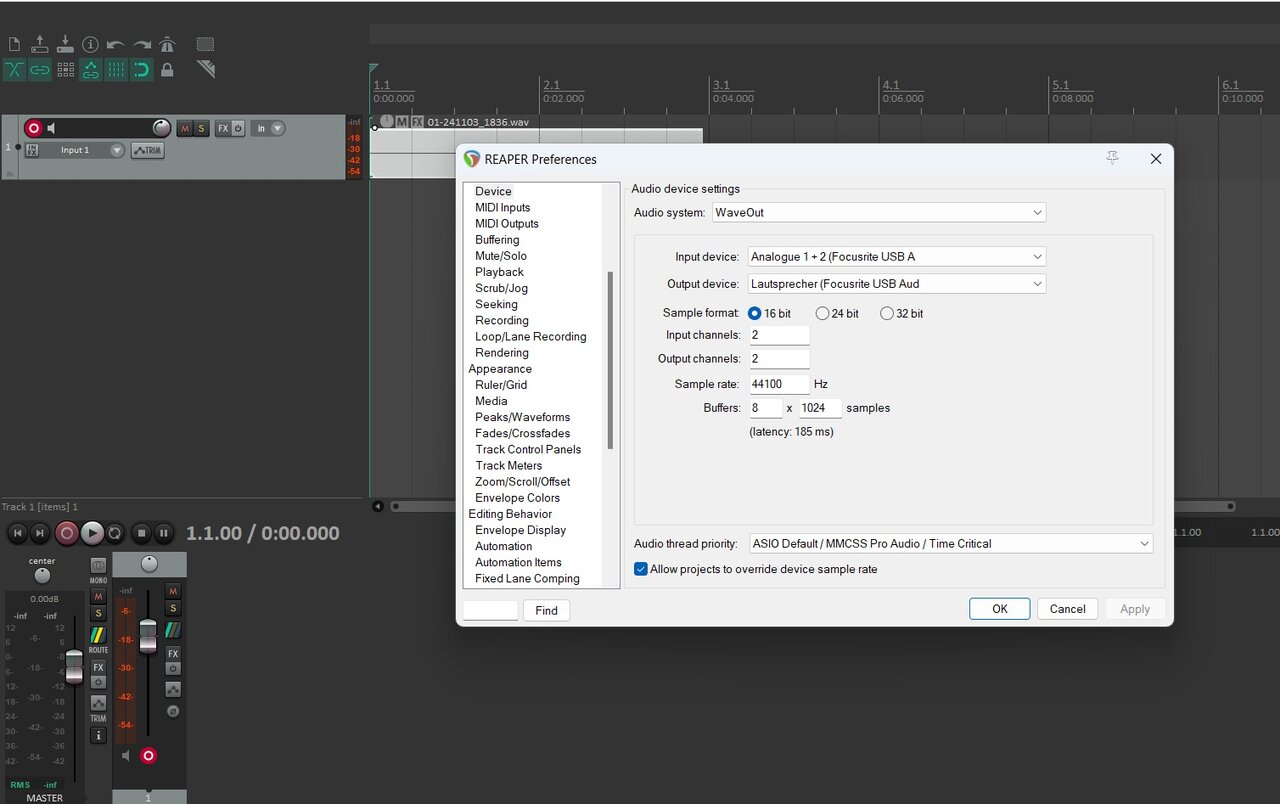Click the preferences search field beside Find
This screenshot has height=804, width=1280.
(490, 610)
